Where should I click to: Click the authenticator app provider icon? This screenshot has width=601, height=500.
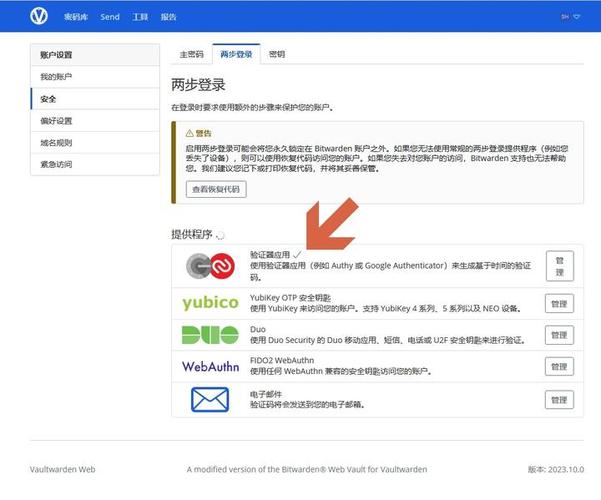(210, 267)
